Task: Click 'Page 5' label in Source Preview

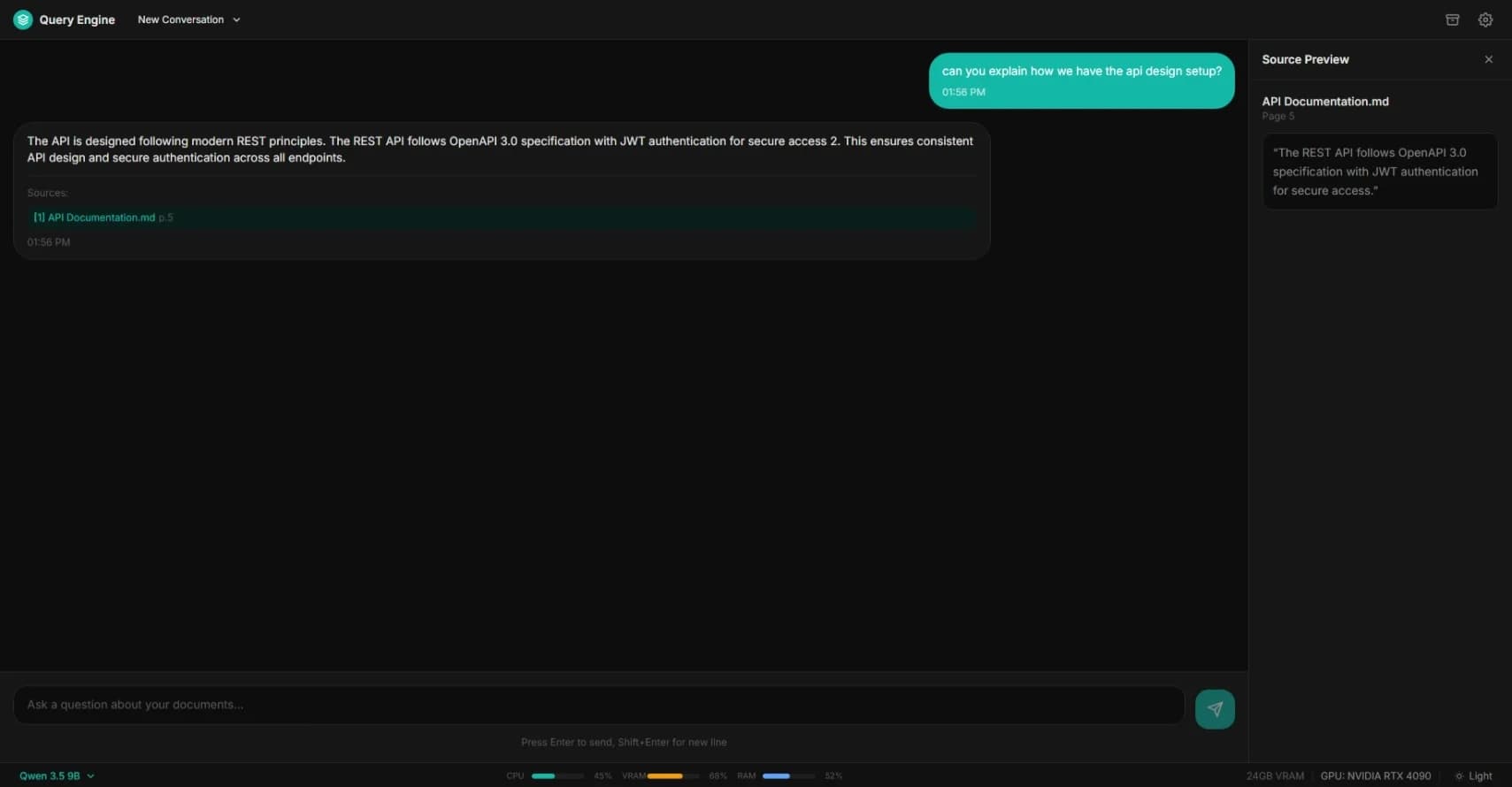Action: (1278, 116)
